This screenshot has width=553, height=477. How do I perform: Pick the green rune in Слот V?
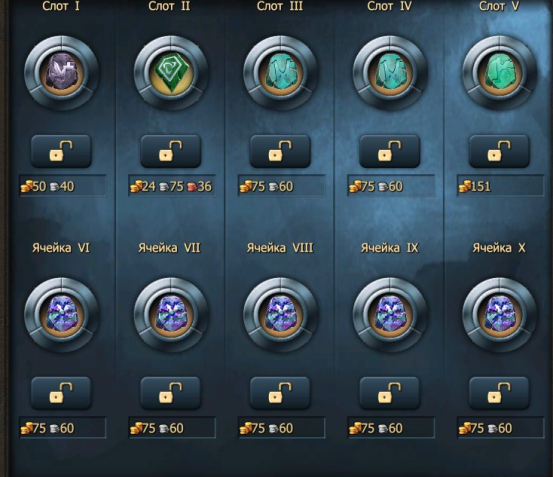499,73
